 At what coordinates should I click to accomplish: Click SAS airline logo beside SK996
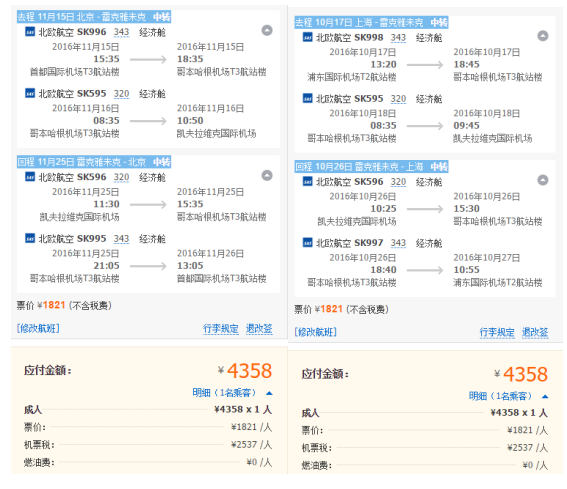pos(30,32)
